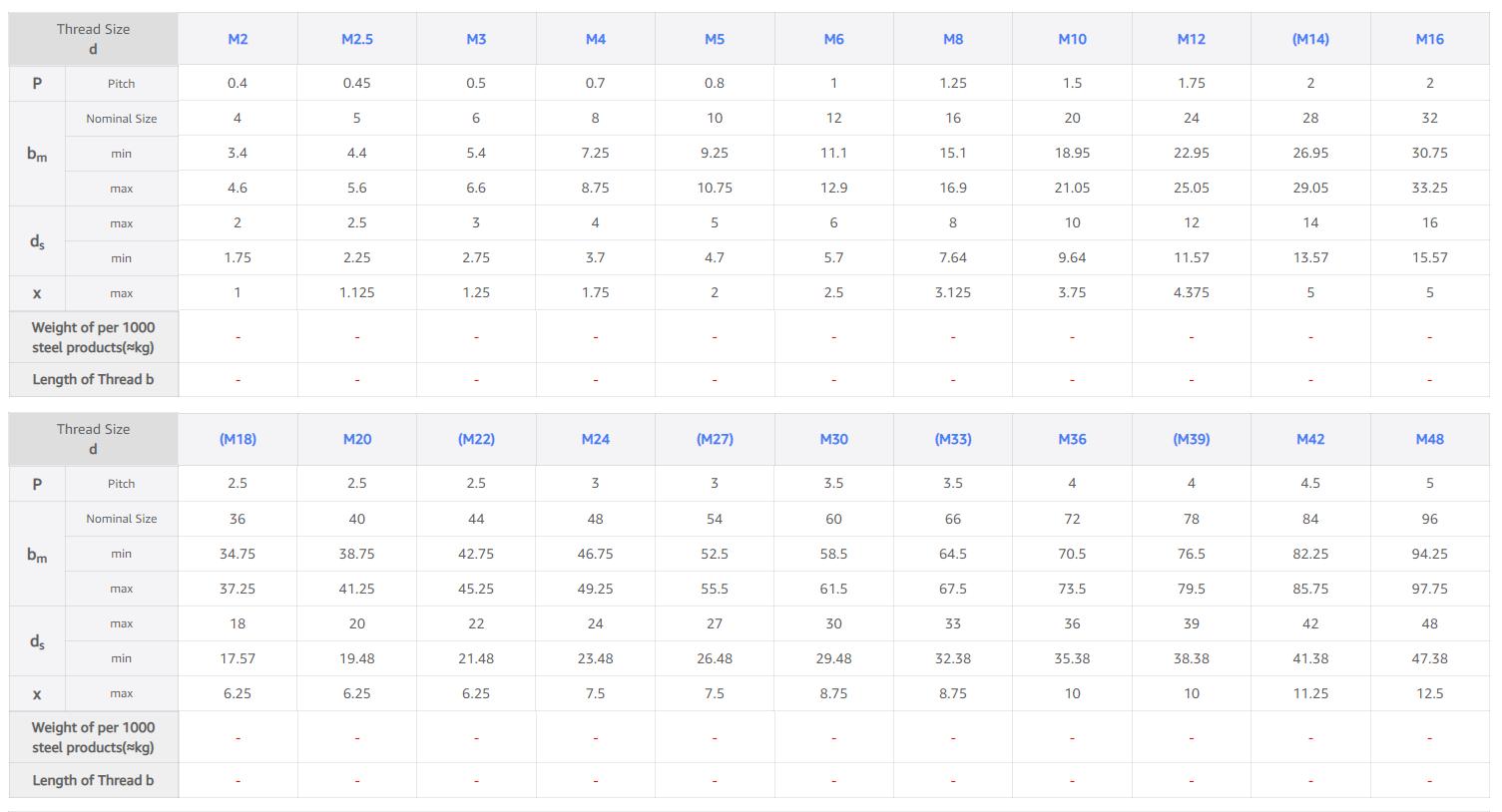Click the 97.75 bm max cell

[1429, 589]
